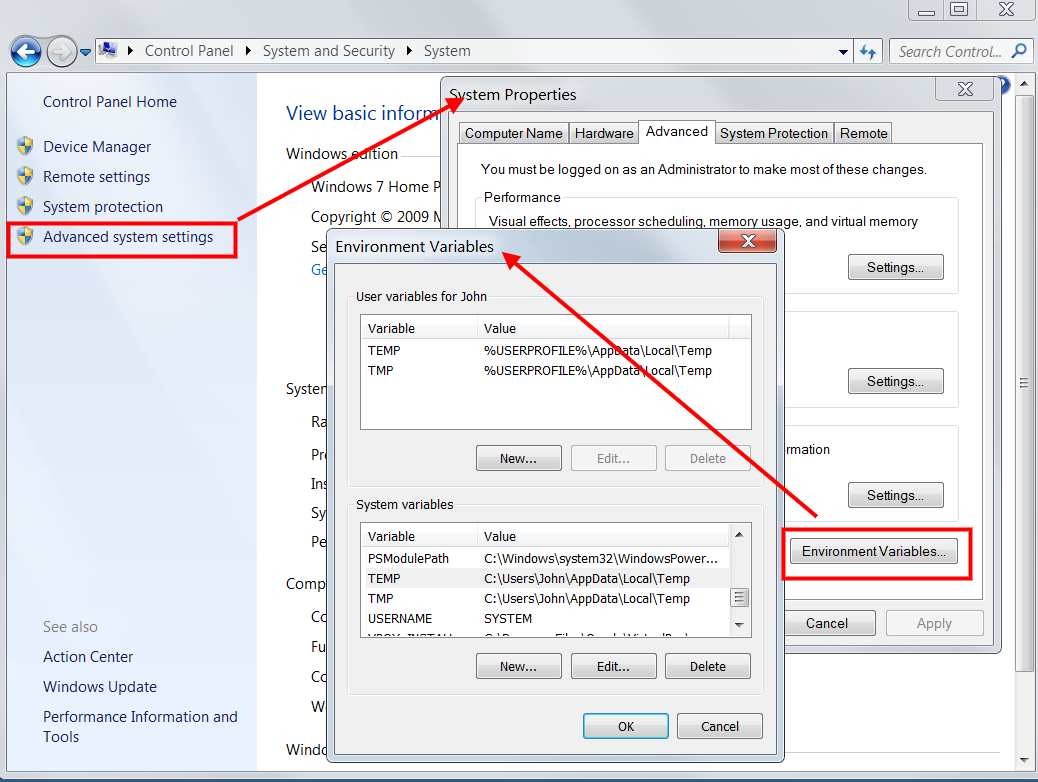Switch to the Hardware tab
Viewport: 1038px width, 782px height.
pyautogui.click(x=604, y=133)
